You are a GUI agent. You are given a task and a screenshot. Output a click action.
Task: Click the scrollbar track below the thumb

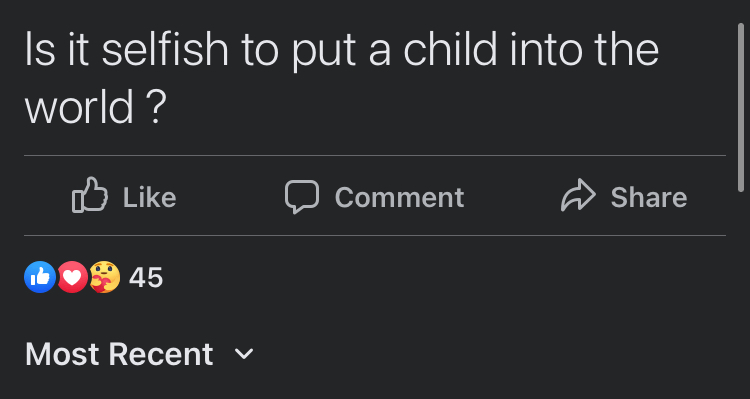tap(741, 295)
